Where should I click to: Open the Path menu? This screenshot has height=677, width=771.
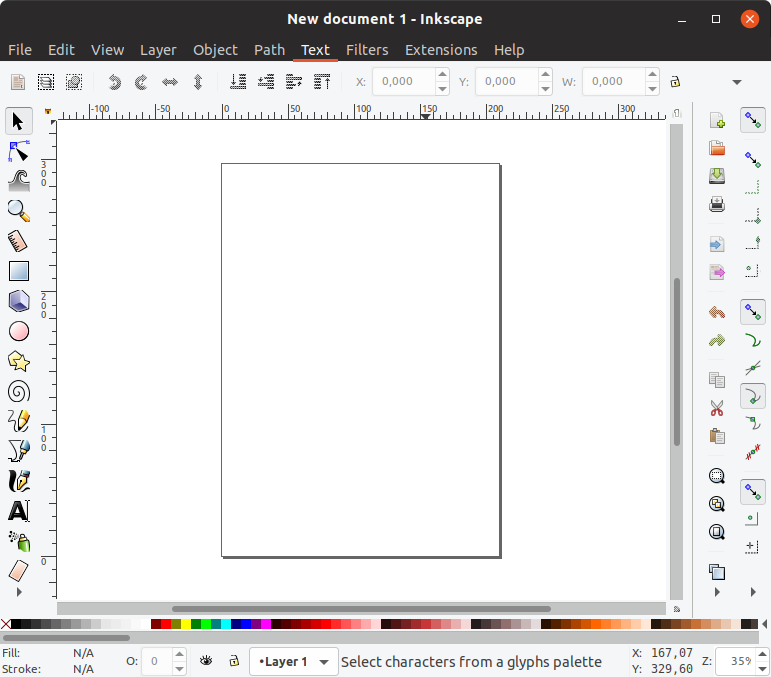coord(269,50)
